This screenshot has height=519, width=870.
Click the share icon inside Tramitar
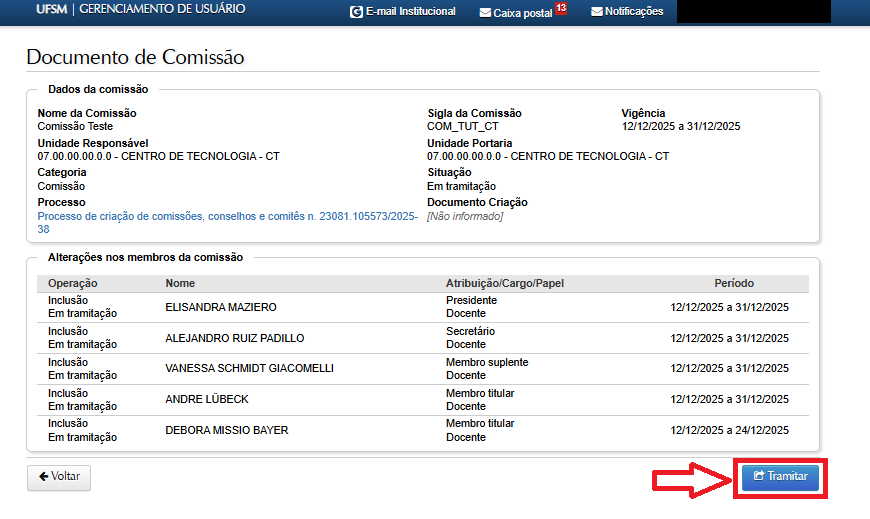click(759, 477)
